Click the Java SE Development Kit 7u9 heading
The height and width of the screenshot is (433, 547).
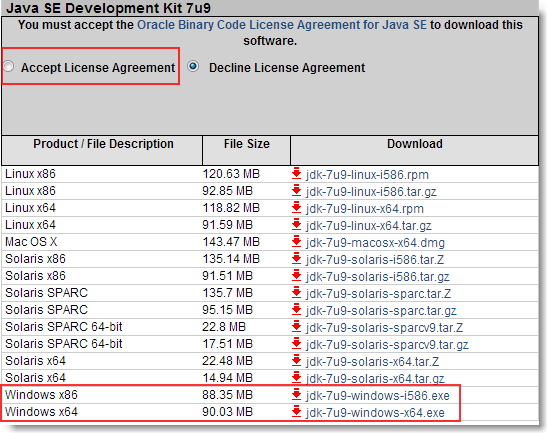click(108, 8)
